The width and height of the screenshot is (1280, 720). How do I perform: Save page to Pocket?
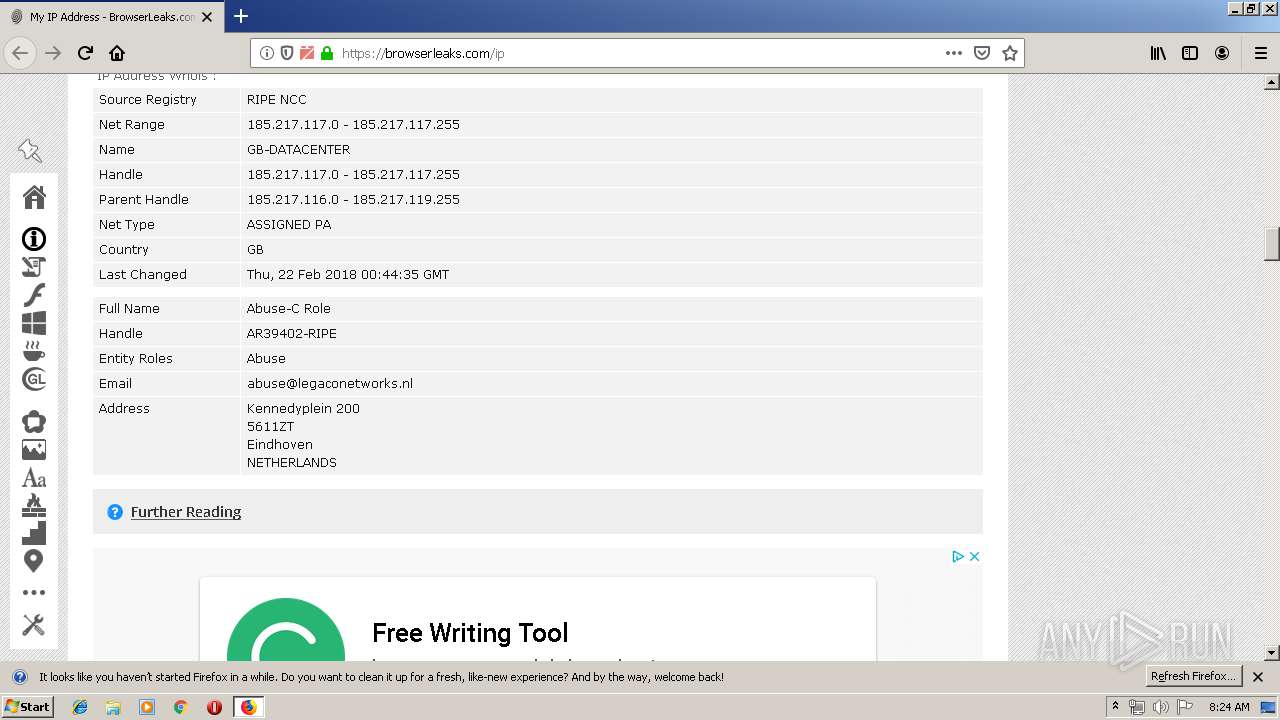point(982,53)
